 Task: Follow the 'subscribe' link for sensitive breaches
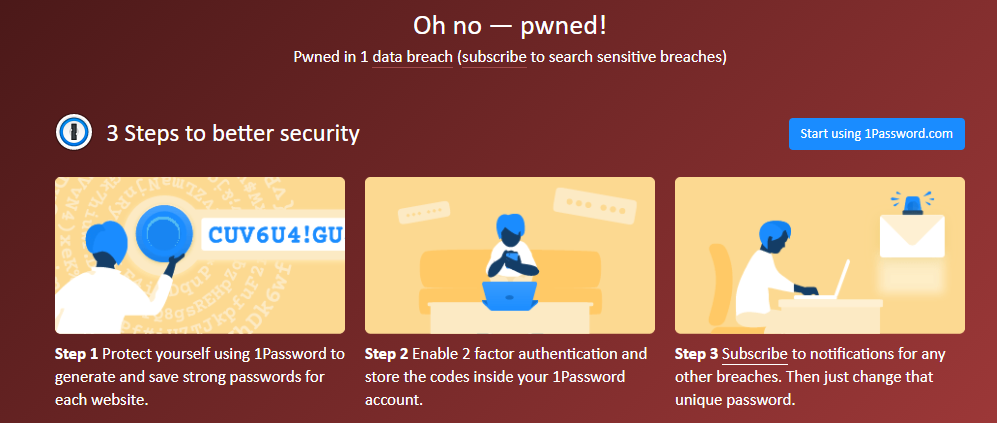(494, 57)
